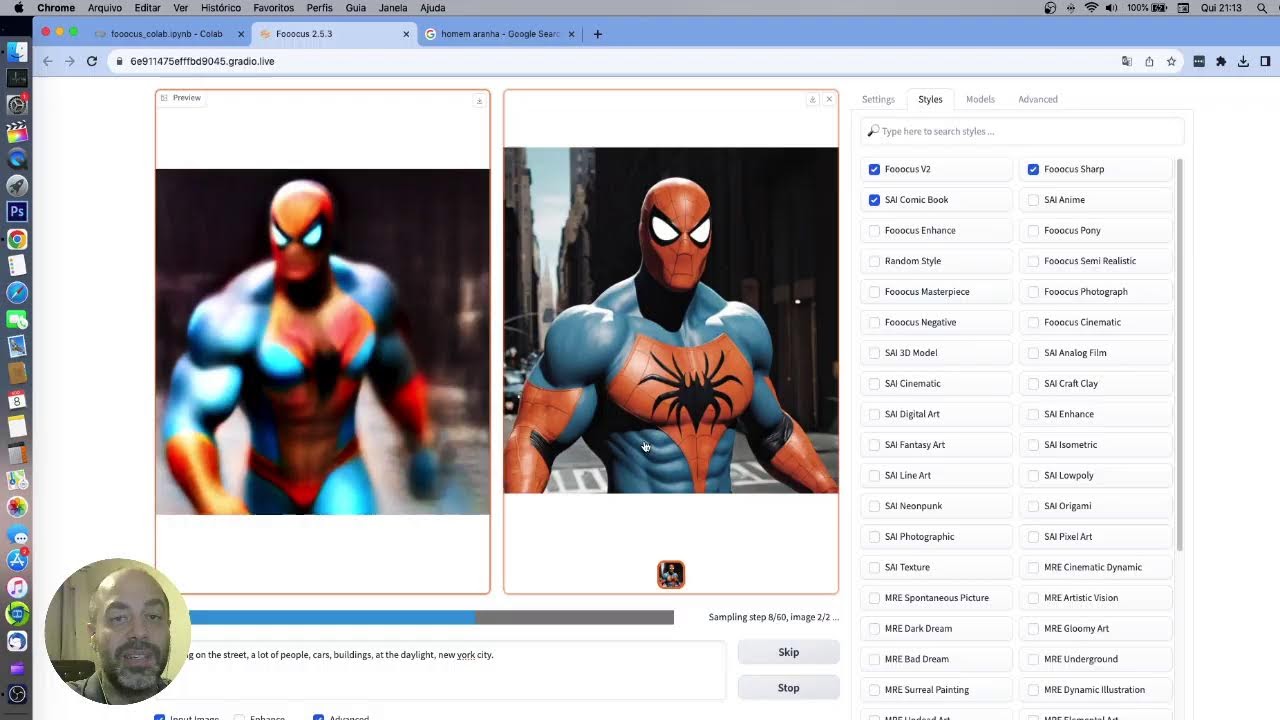Image resolution: width=1280 pixels, height=720 pixels.
Task: Click the clock 'Qui 21:13' in menu bar
Action: coord(1222,8)
